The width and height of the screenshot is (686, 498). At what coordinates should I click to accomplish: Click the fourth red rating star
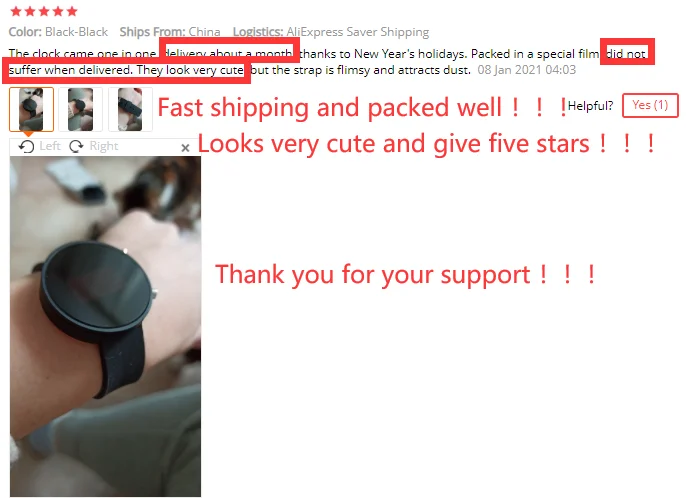58,11
